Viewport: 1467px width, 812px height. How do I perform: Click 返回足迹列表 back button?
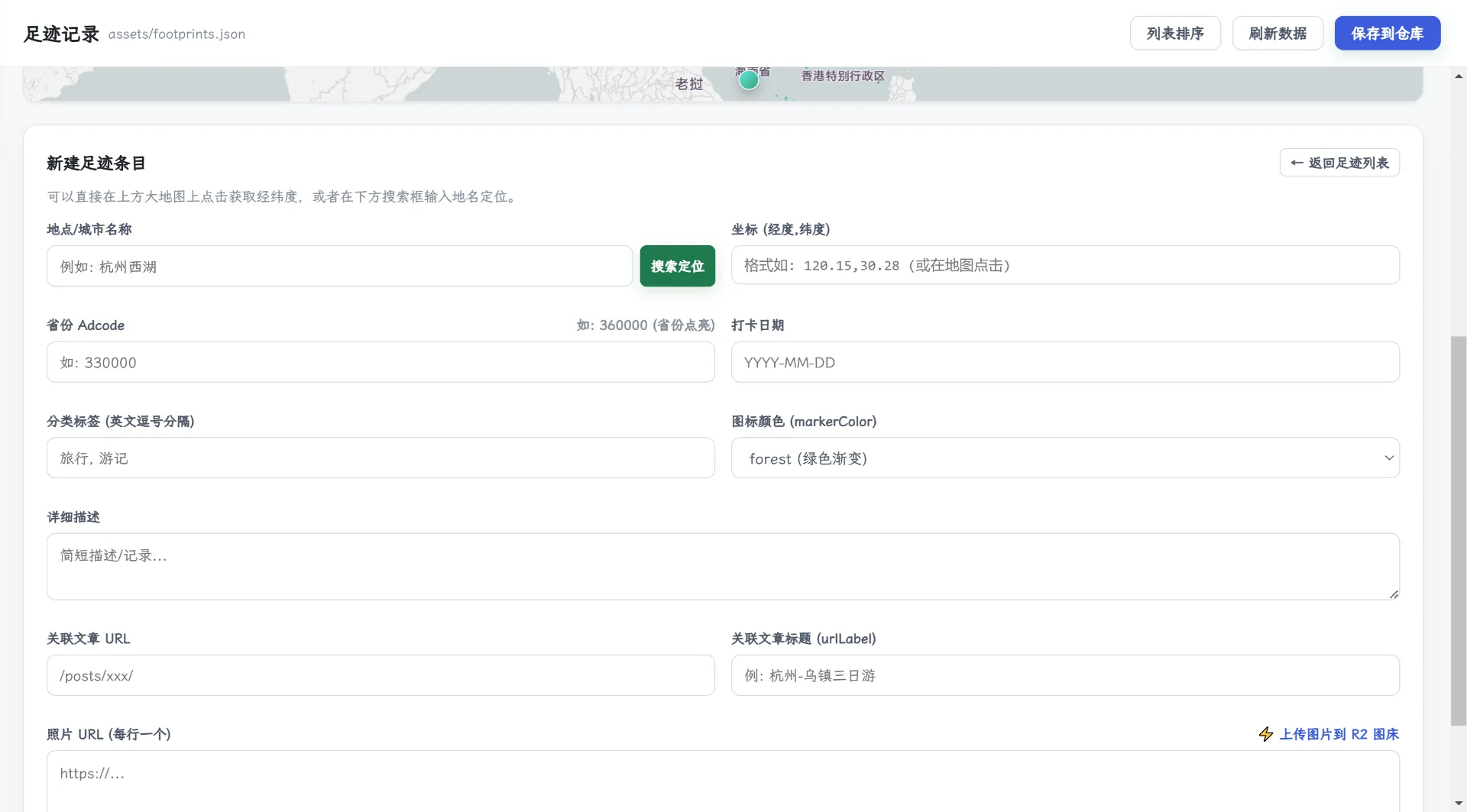(x=1339, y=163)
